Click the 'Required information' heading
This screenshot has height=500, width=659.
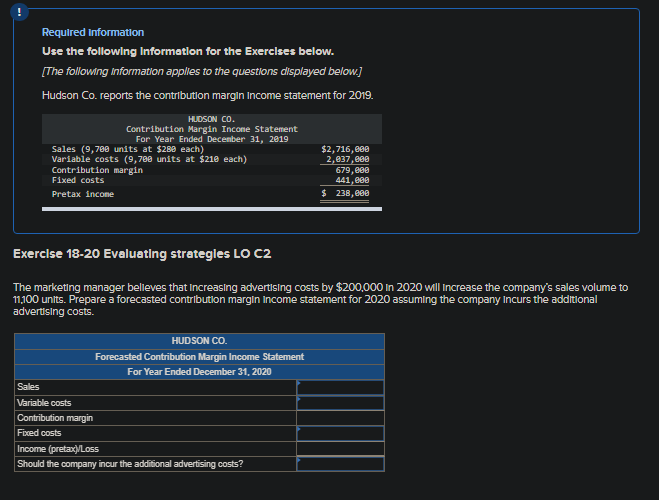pos(93,32)
